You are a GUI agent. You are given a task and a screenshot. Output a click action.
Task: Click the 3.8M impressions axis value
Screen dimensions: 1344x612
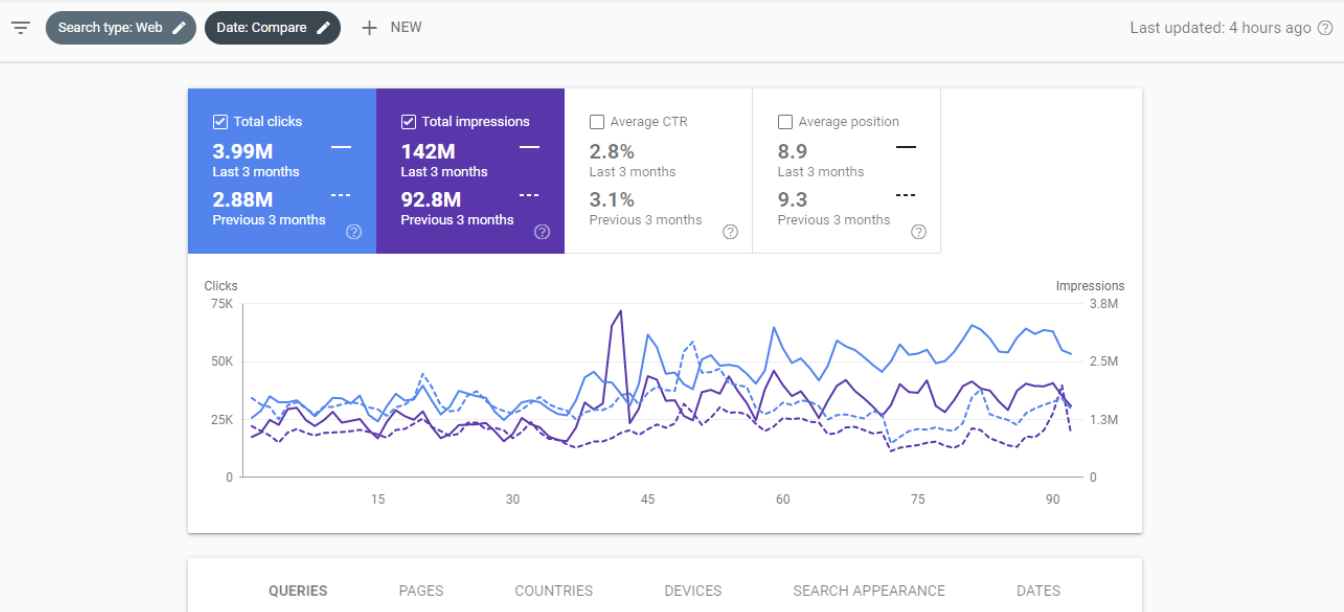click(x=1104, y=303)
